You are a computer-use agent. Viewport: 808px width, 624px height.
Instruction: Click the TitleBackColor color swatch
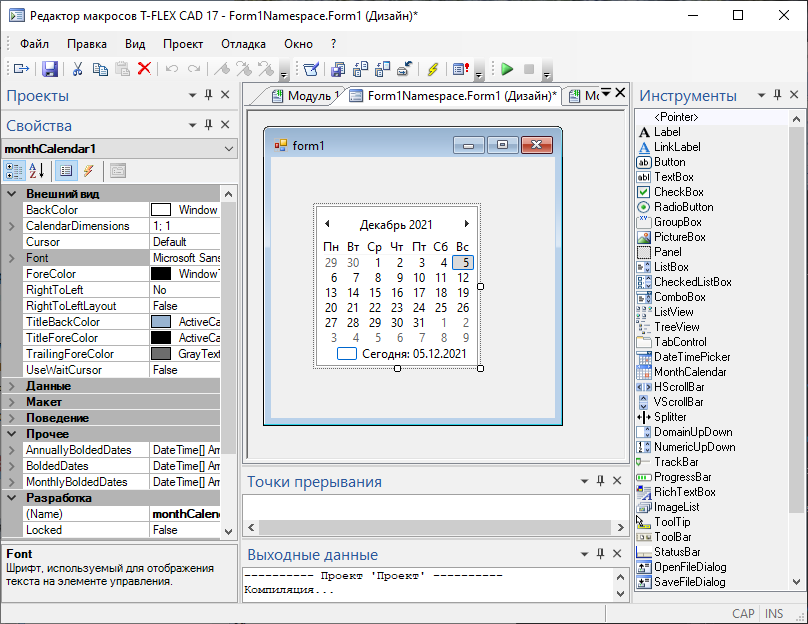pos(161,322)
